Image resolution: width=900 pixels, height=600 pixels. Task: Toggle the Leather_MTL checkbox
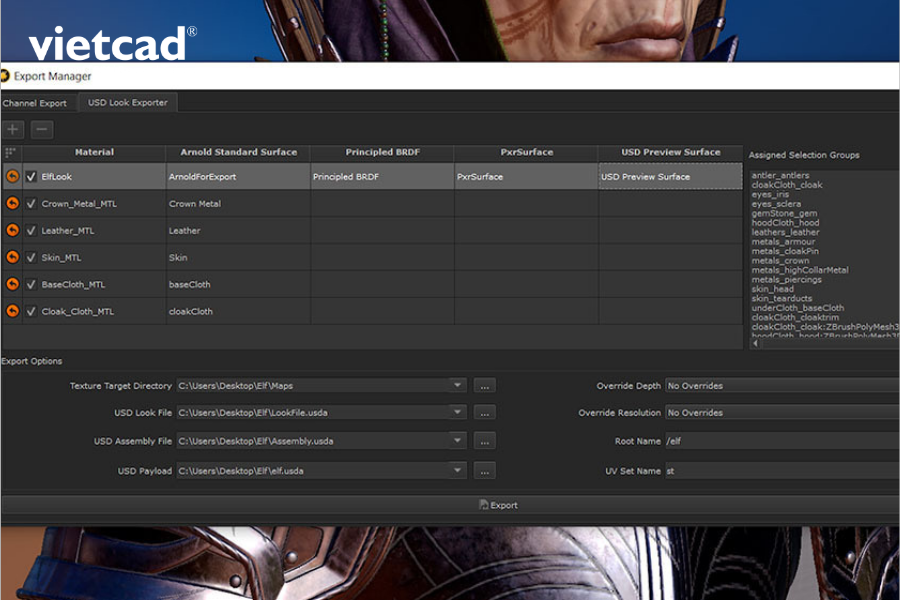coord(31,231)
